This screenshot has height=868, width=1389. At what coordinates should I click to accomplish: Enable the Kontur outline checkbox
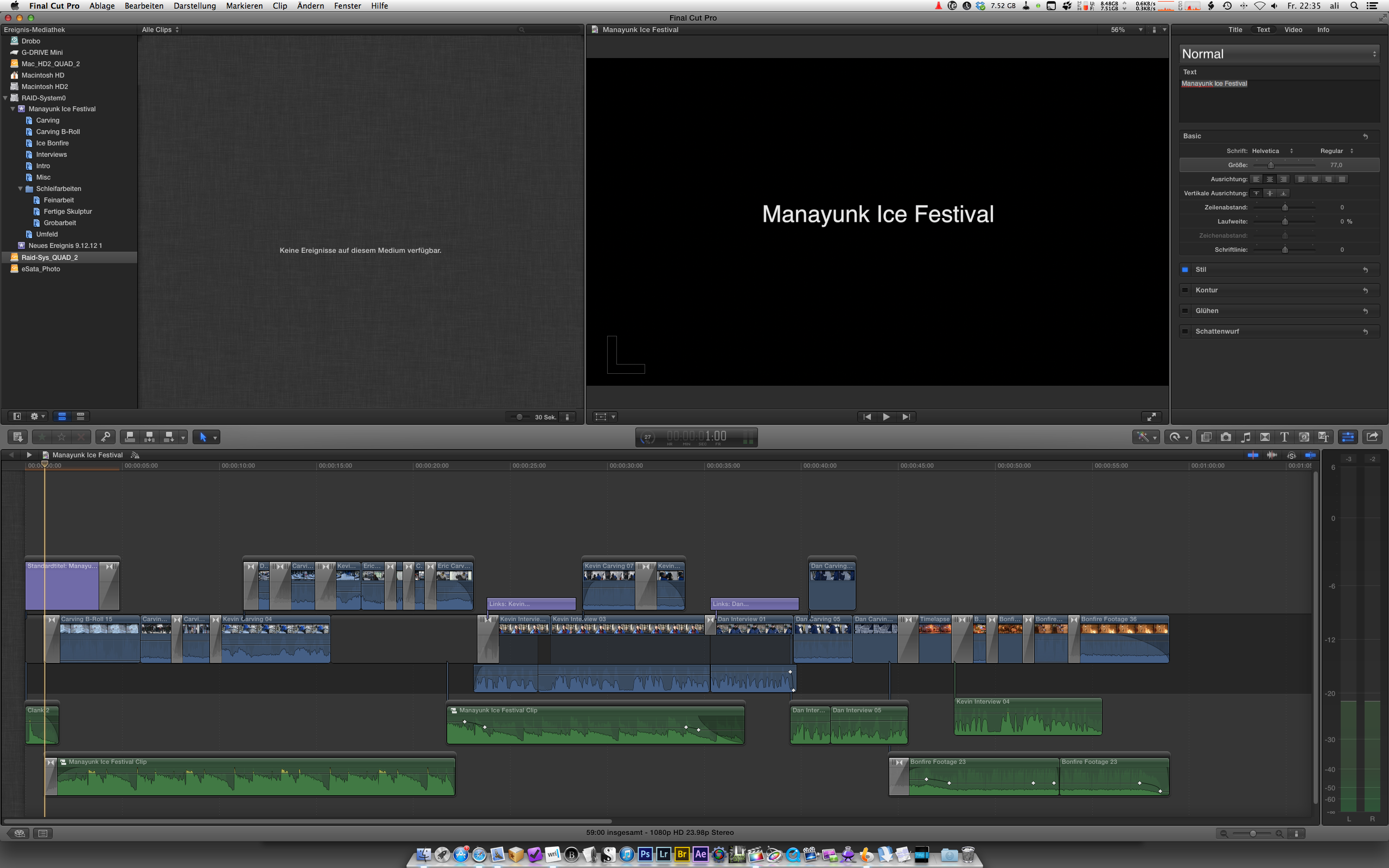tap(1185, 290)
